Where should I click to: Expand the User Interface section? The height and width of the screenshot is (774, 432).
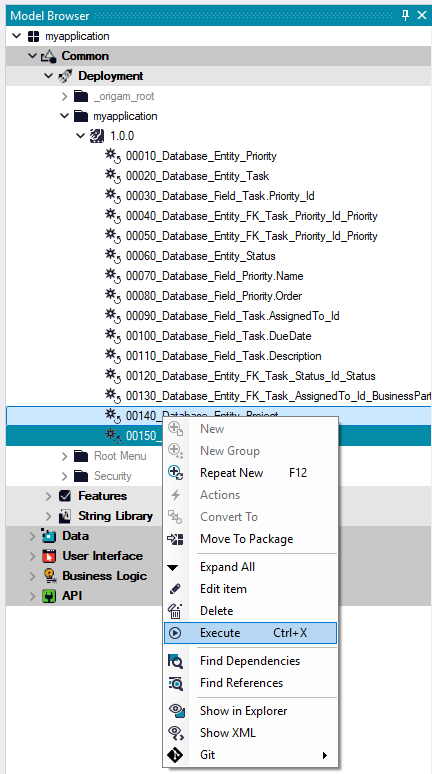coord(33,556)
